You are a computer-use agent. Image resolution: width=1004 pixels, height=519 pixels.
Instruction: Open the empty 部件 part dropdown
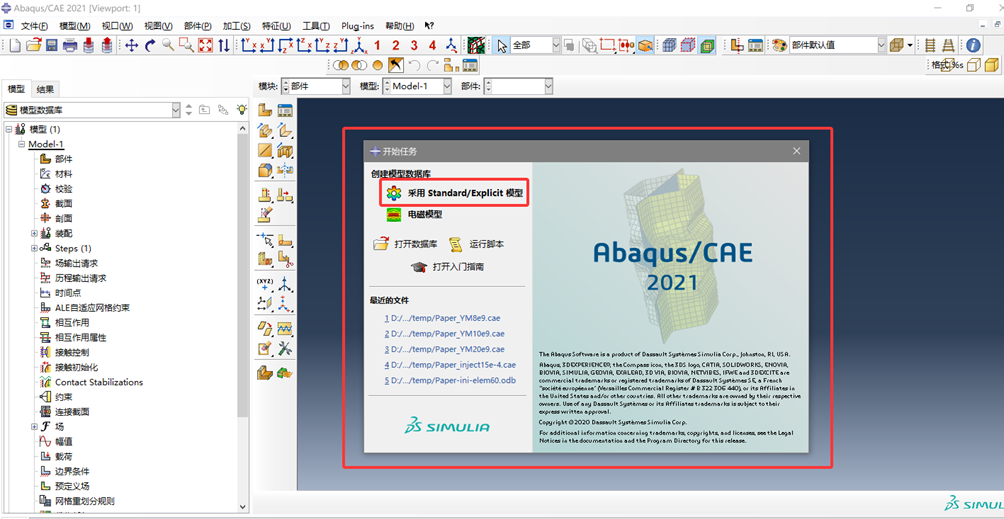pyautogui.click(x=548, y=86)
